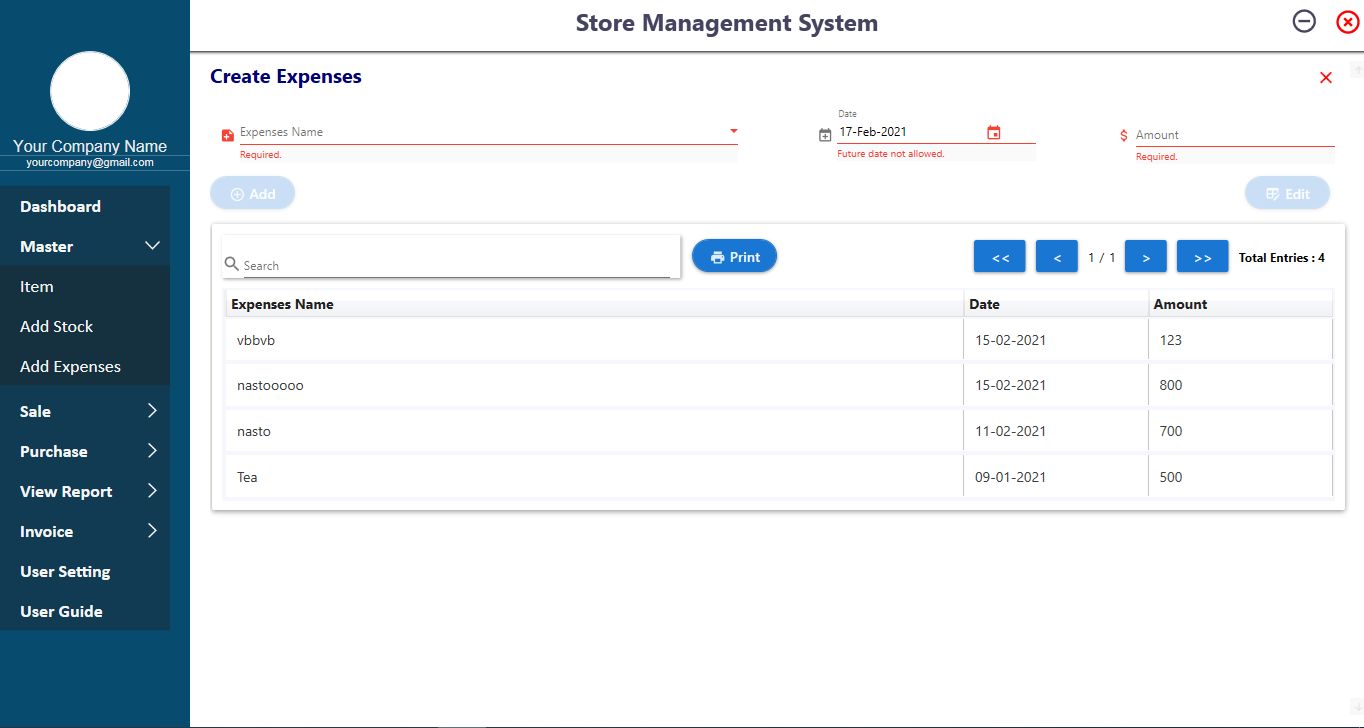
Task: Click the grey calendar-plus icon beside Date
Action: [x=825, y=135]
